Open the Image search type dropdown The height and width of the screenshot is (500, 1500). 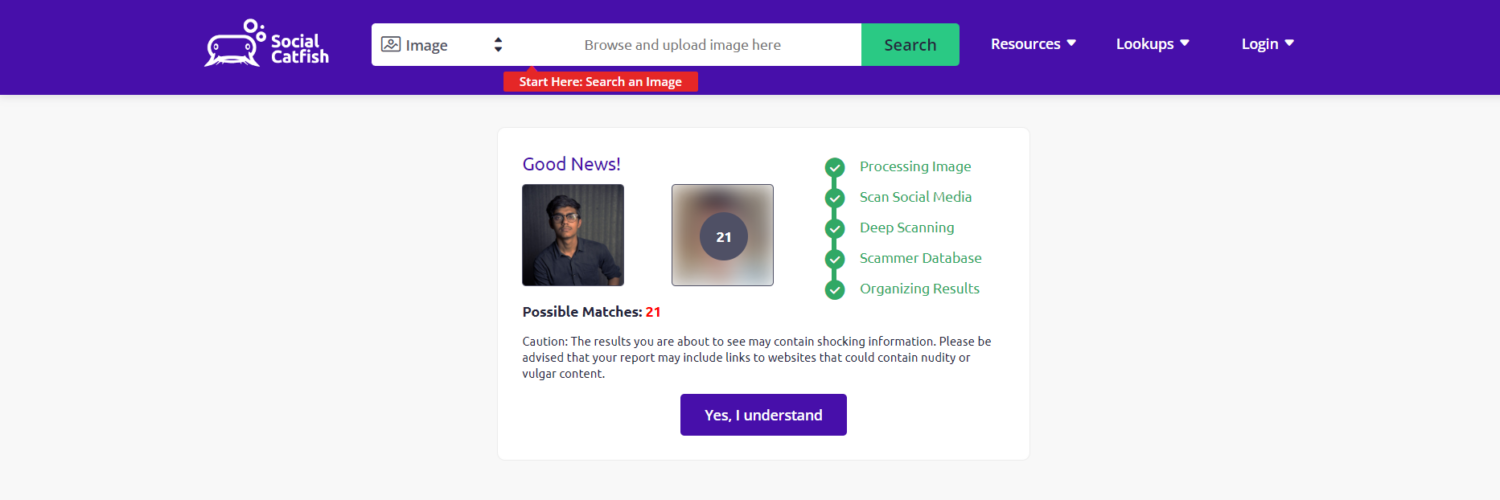(442, 44)
